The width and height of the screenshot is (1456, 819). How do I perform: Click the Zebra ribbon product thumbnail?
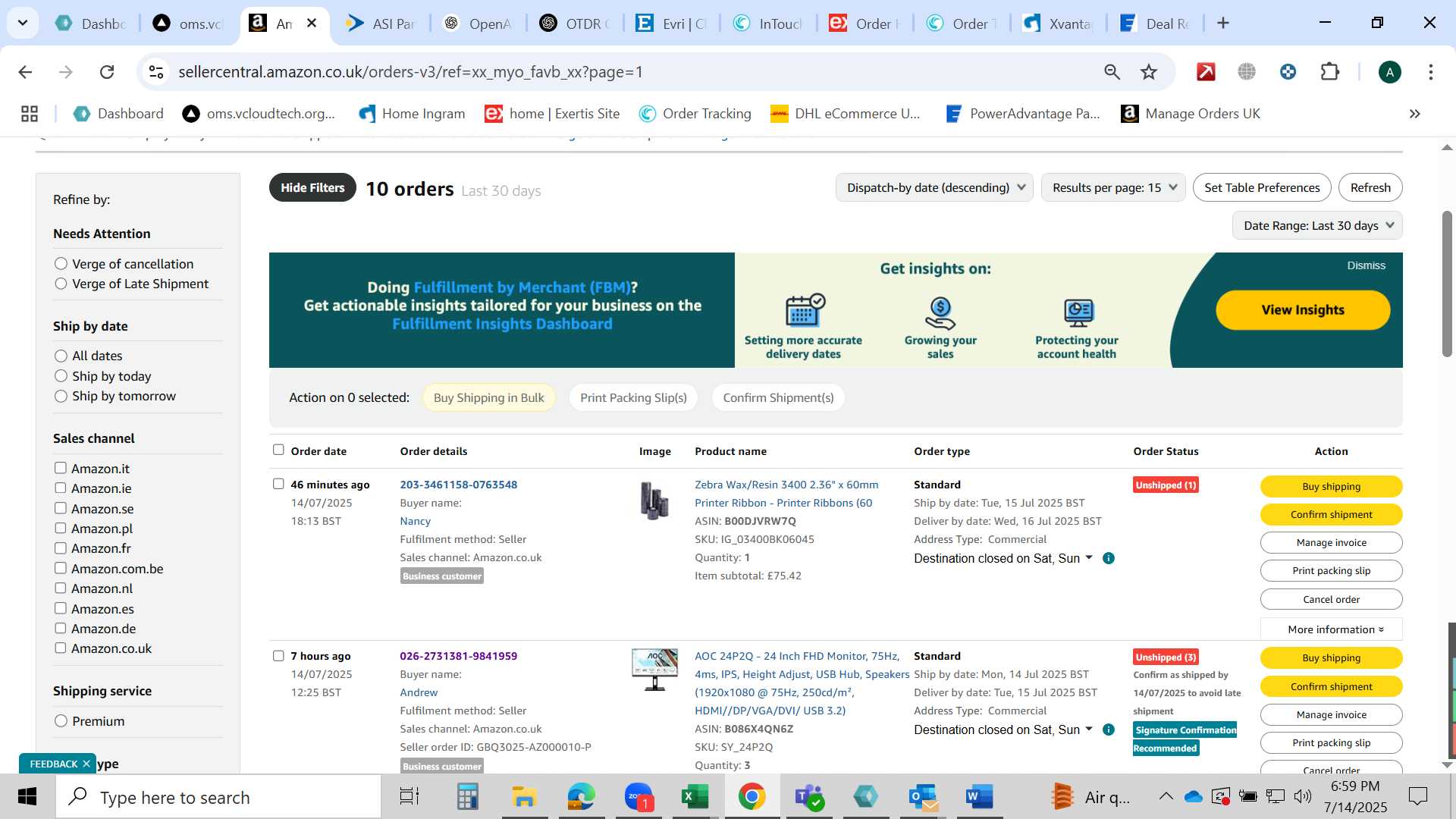coord(654,500)
